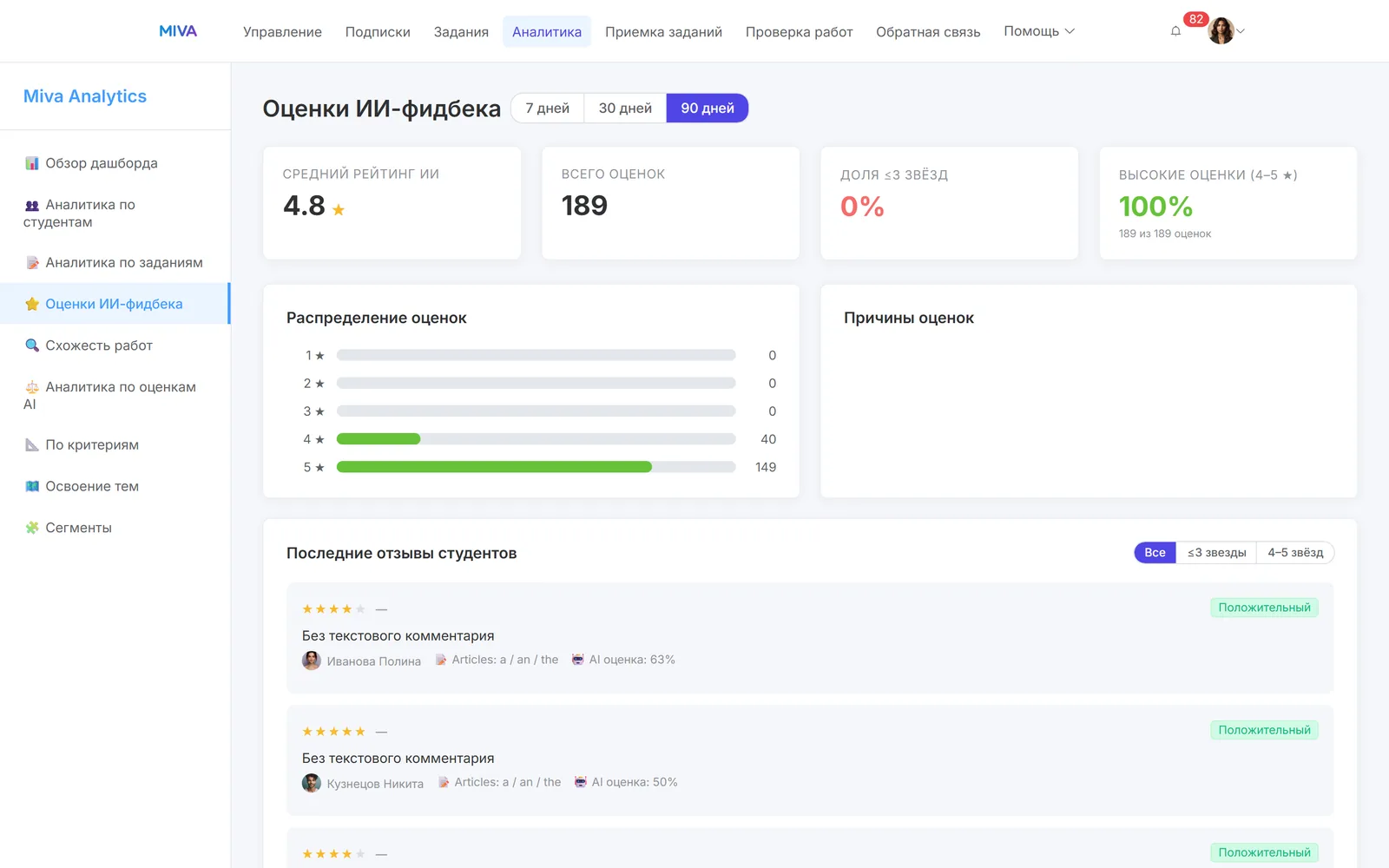The width and height of the screenshot is (1389, 868).
Task: Click Положительный badge on Иванова Полина's review
Action: (1264, 608)
